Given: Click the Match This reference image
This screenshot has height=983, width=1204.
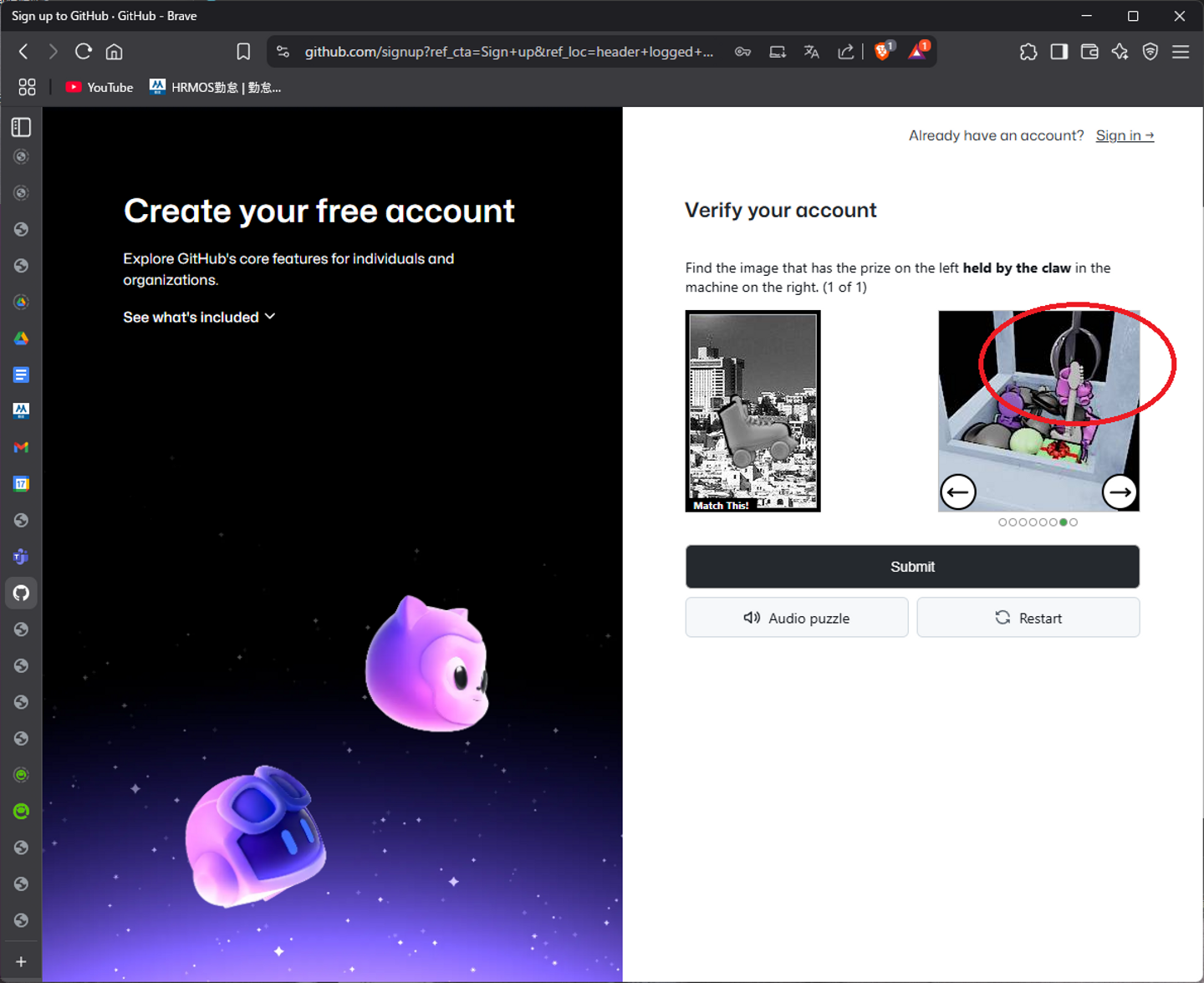Looking at the screenshot, I should point(752,411).
